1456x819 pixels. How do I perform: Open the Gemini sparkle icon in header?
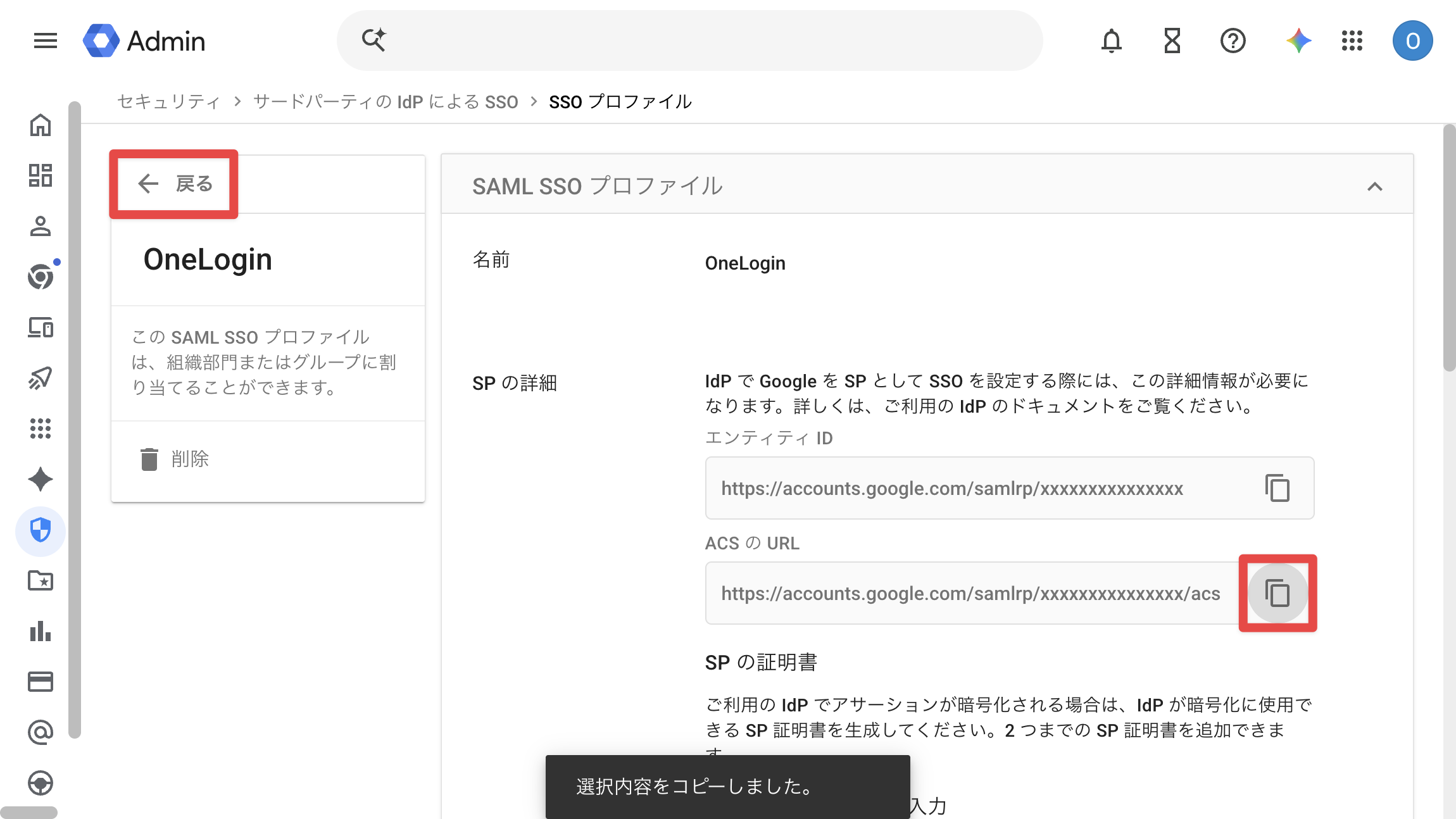pos(1298,41)
